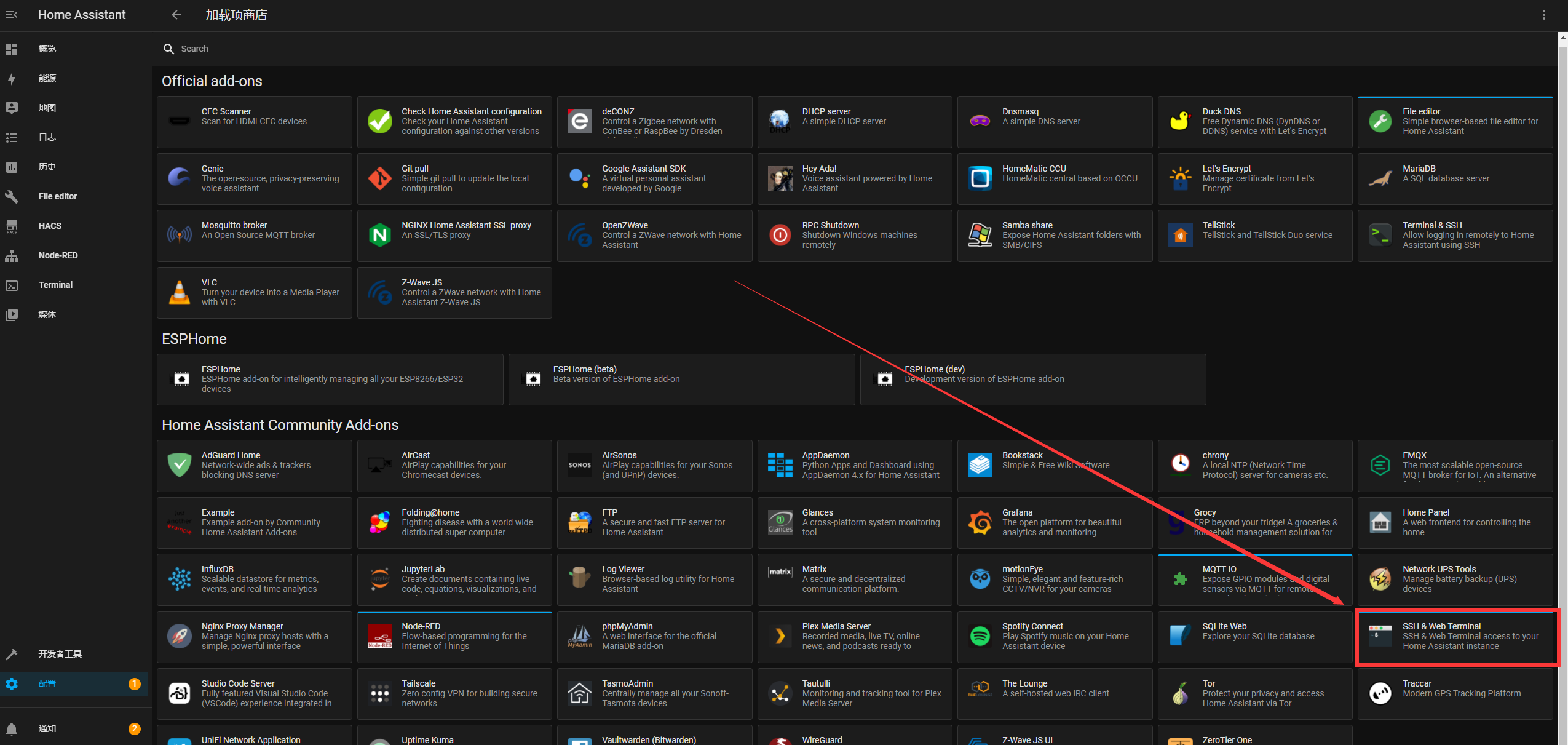Open 概览 in the sidebar

click(74, 49)
